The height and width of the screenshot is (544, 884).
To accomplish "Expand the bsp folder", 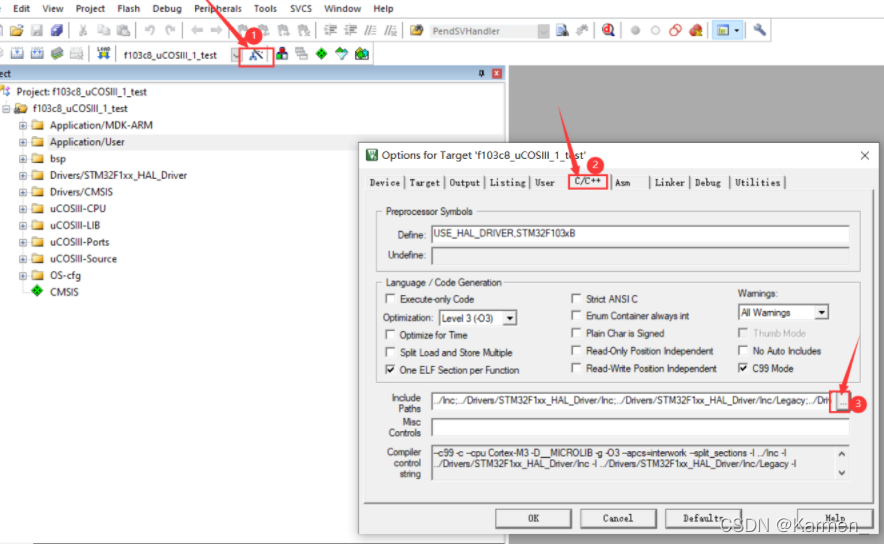I will 23,159.
